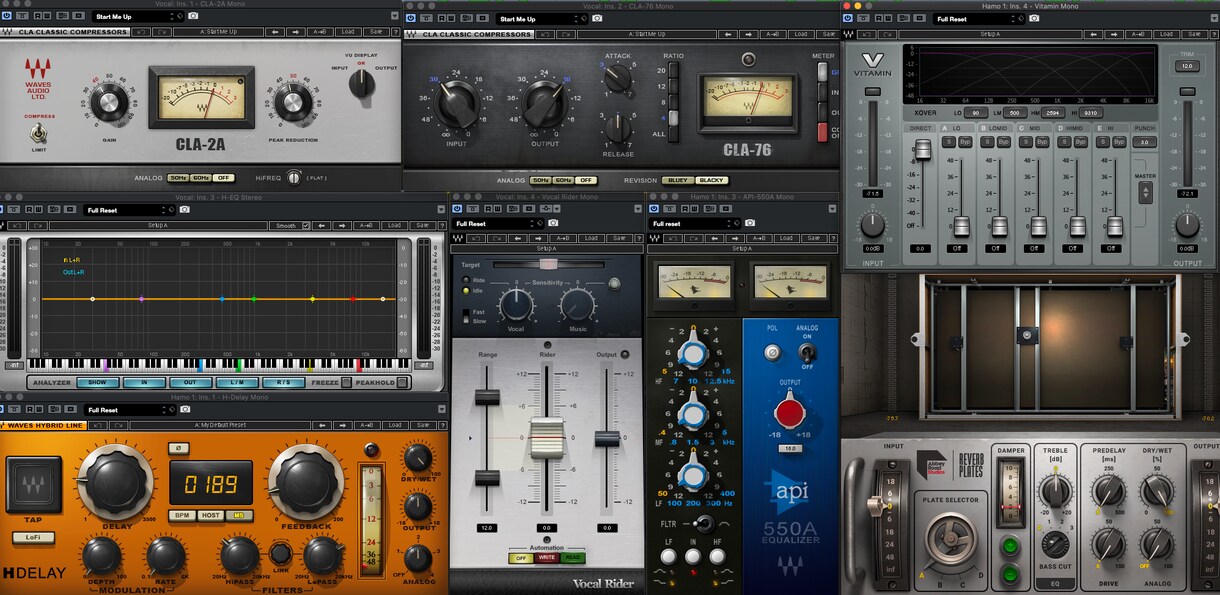Open Vocal Rider 'Full Reset' preset dropdown
1220x595 pixels.
pyautogui.click(x=498, y=223)
